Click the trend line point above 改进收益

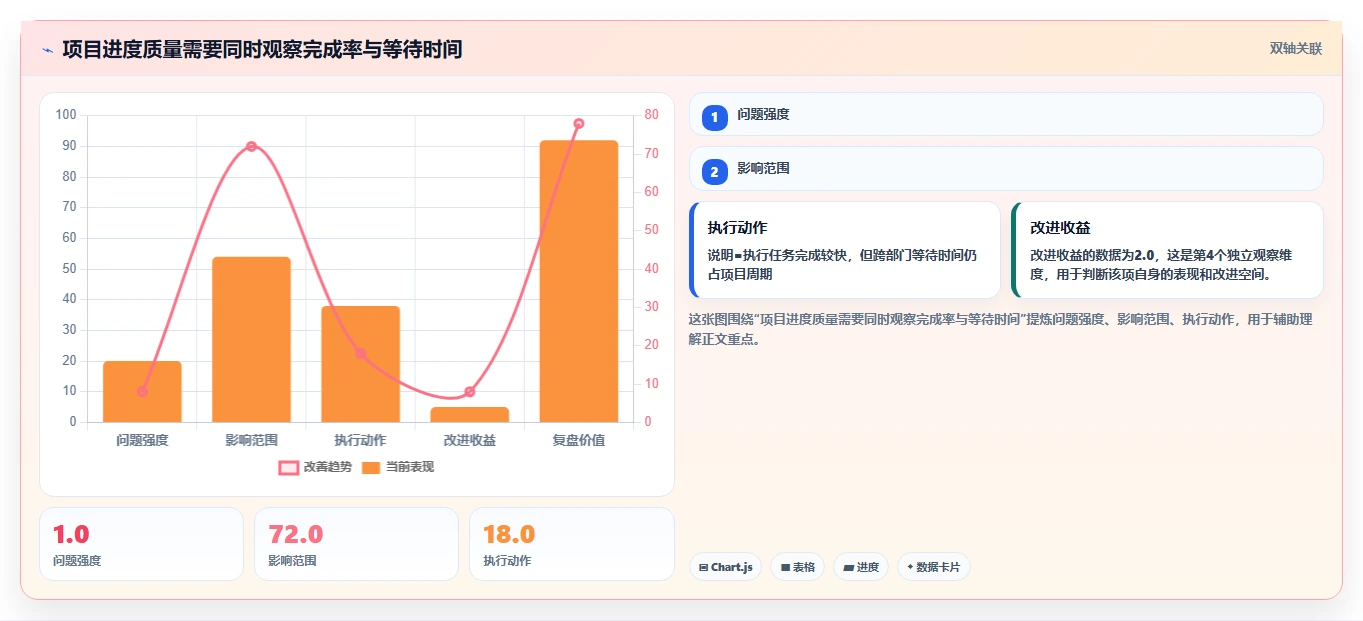click(470, 392)
